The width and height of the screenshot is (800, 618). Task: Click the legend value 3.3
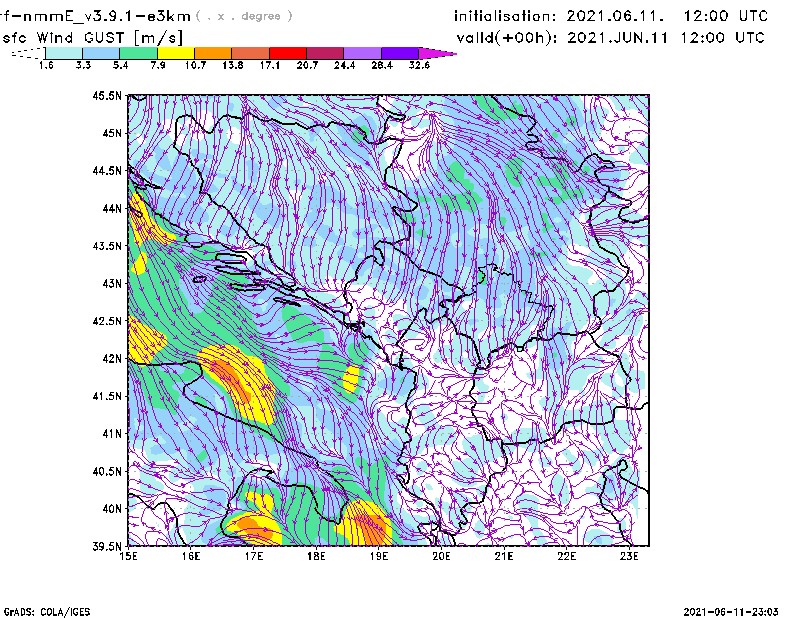(83, 65)
